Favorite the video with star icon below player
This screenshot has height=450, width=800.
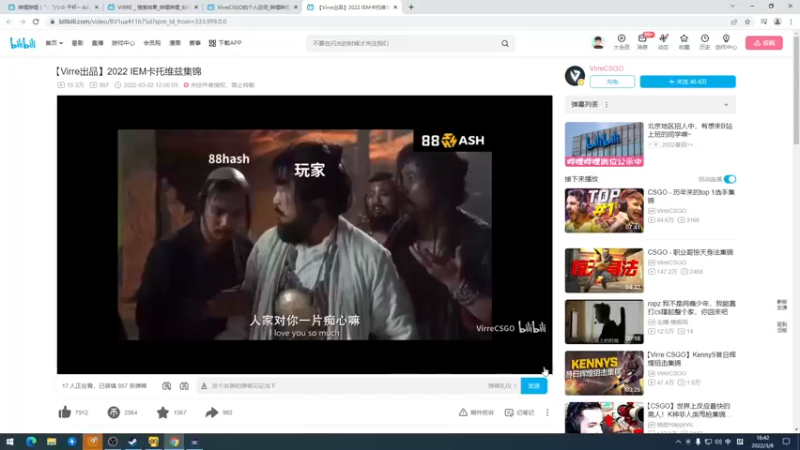click(x=163, y=412)
